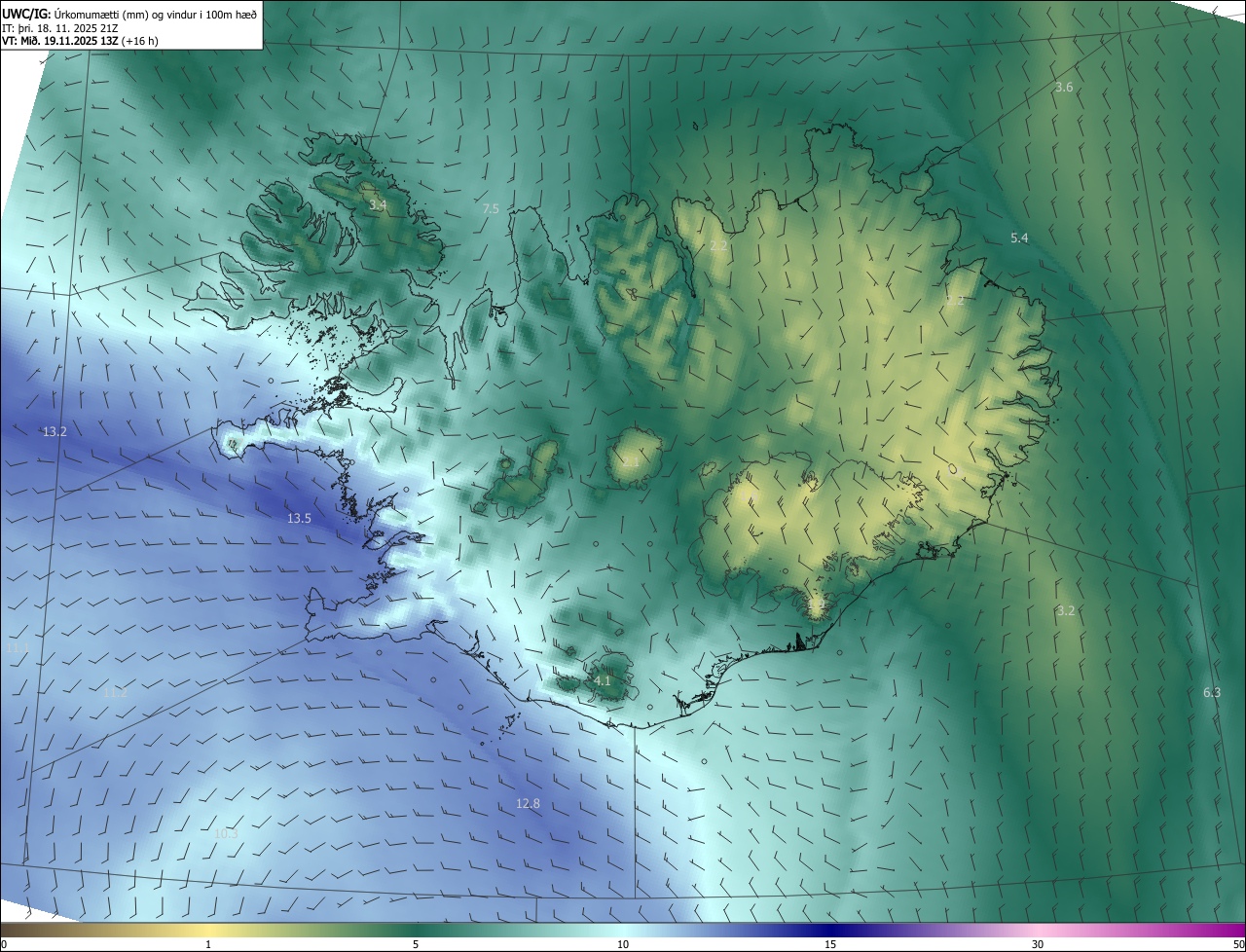
Task: Click the 13.2 value label on the map
Action: coord(55,431)
